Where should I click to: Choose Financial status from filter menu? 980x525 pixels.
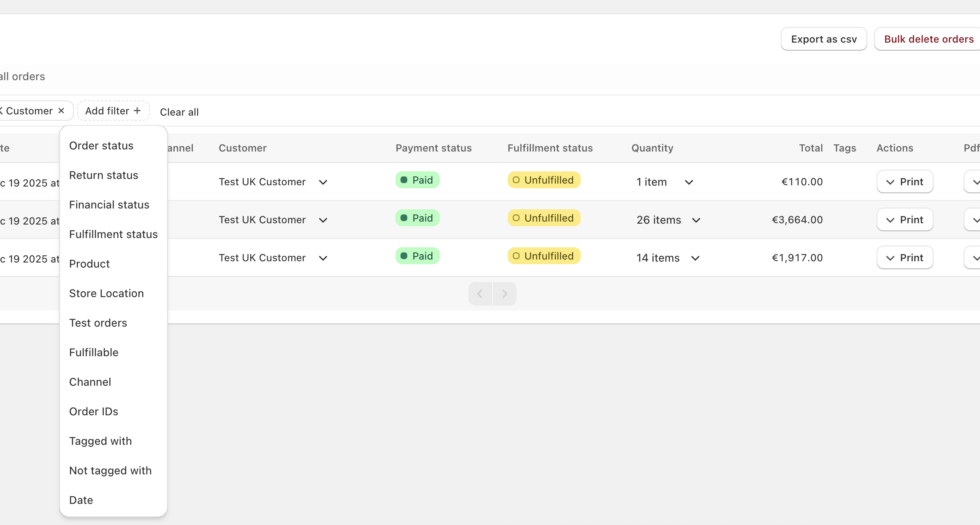click(109, 205)
